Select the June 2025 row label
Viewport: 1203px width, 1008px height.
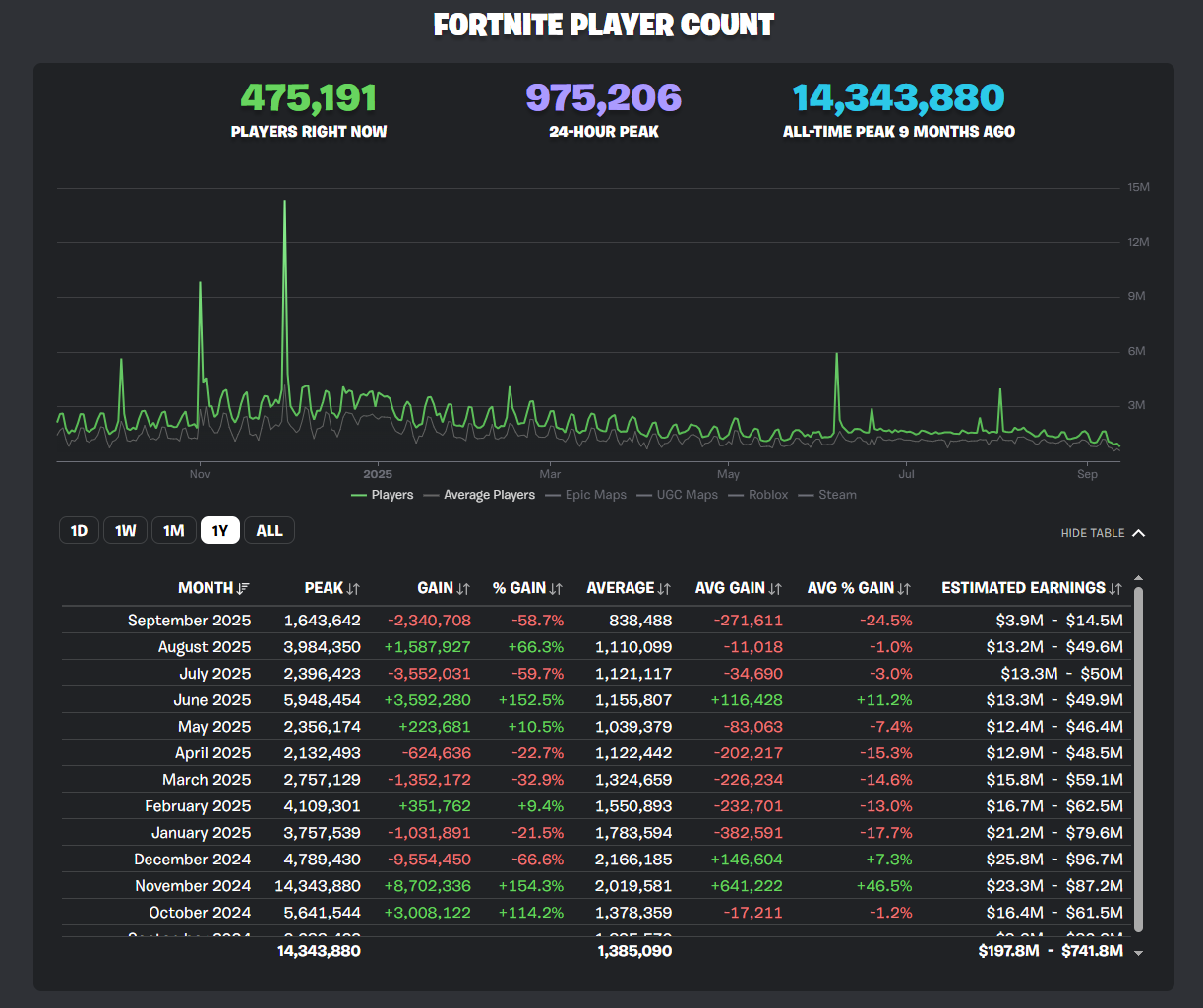tap(211, 700)
